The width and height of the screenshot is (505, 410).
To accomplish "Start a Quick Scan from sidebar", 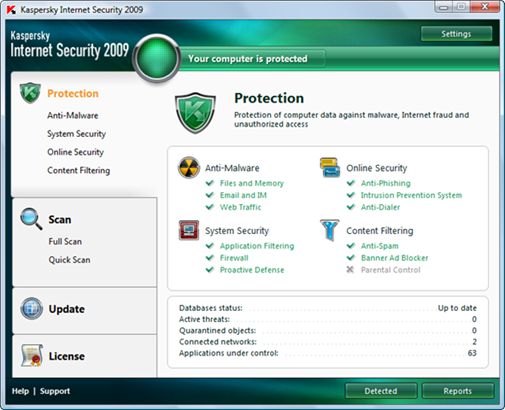I will (x=69, y=260).
